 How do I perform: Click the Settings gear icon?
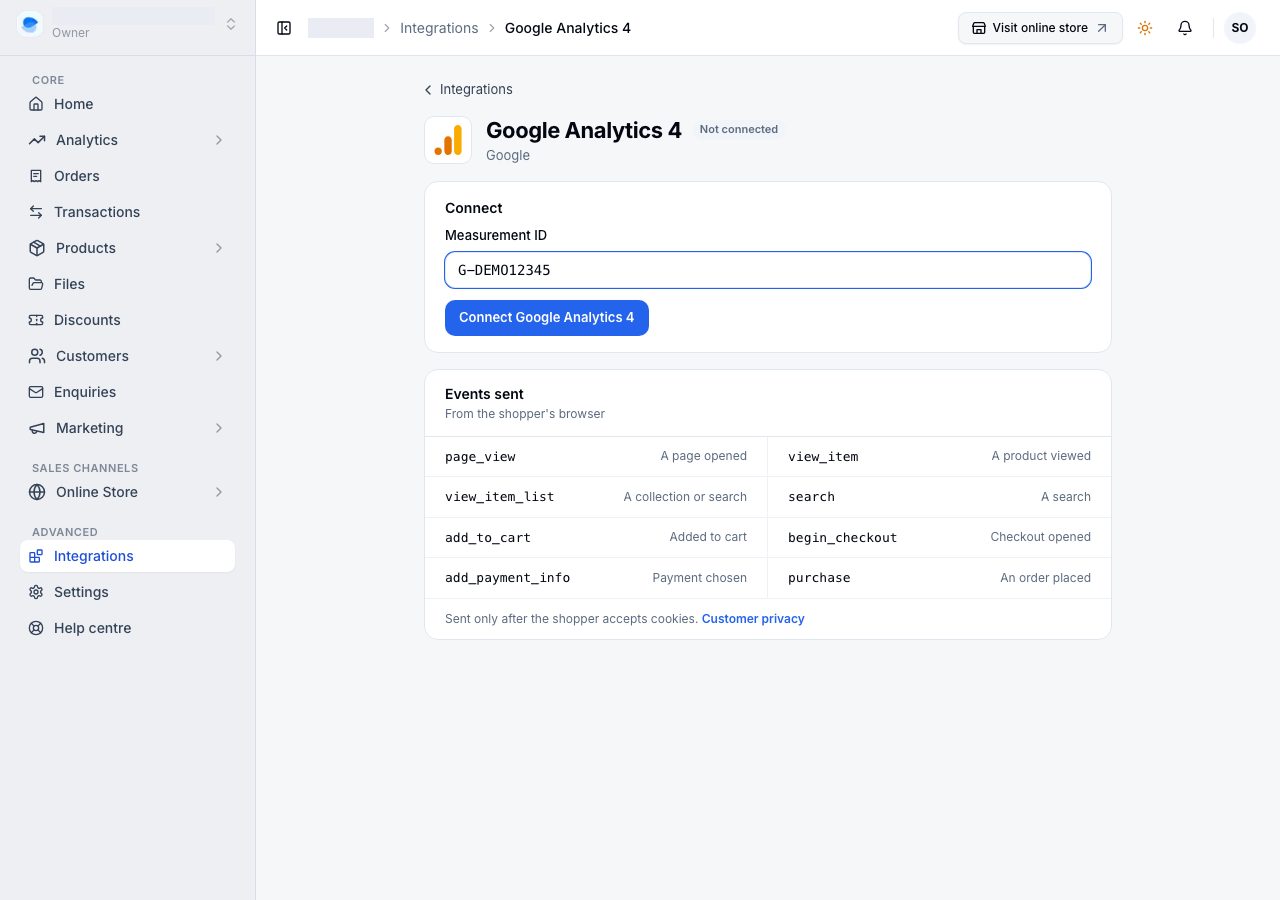click(36, 592)
